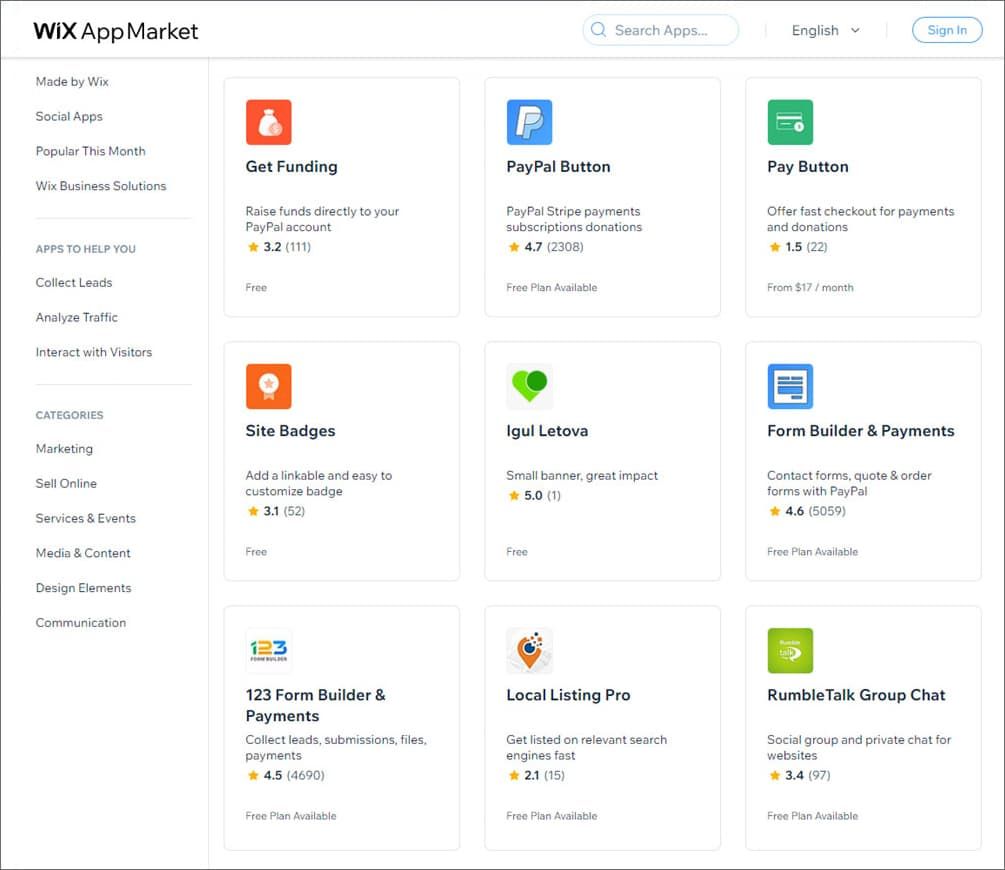Open the Media & Content category
Screen dimensions: 1005x870
[83, 553]
